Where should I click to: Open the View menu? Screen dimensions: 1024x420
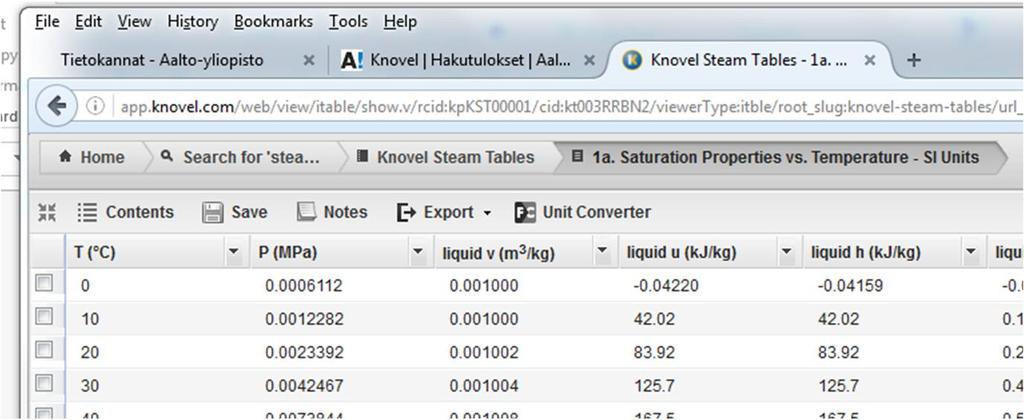tap(135, 22)
